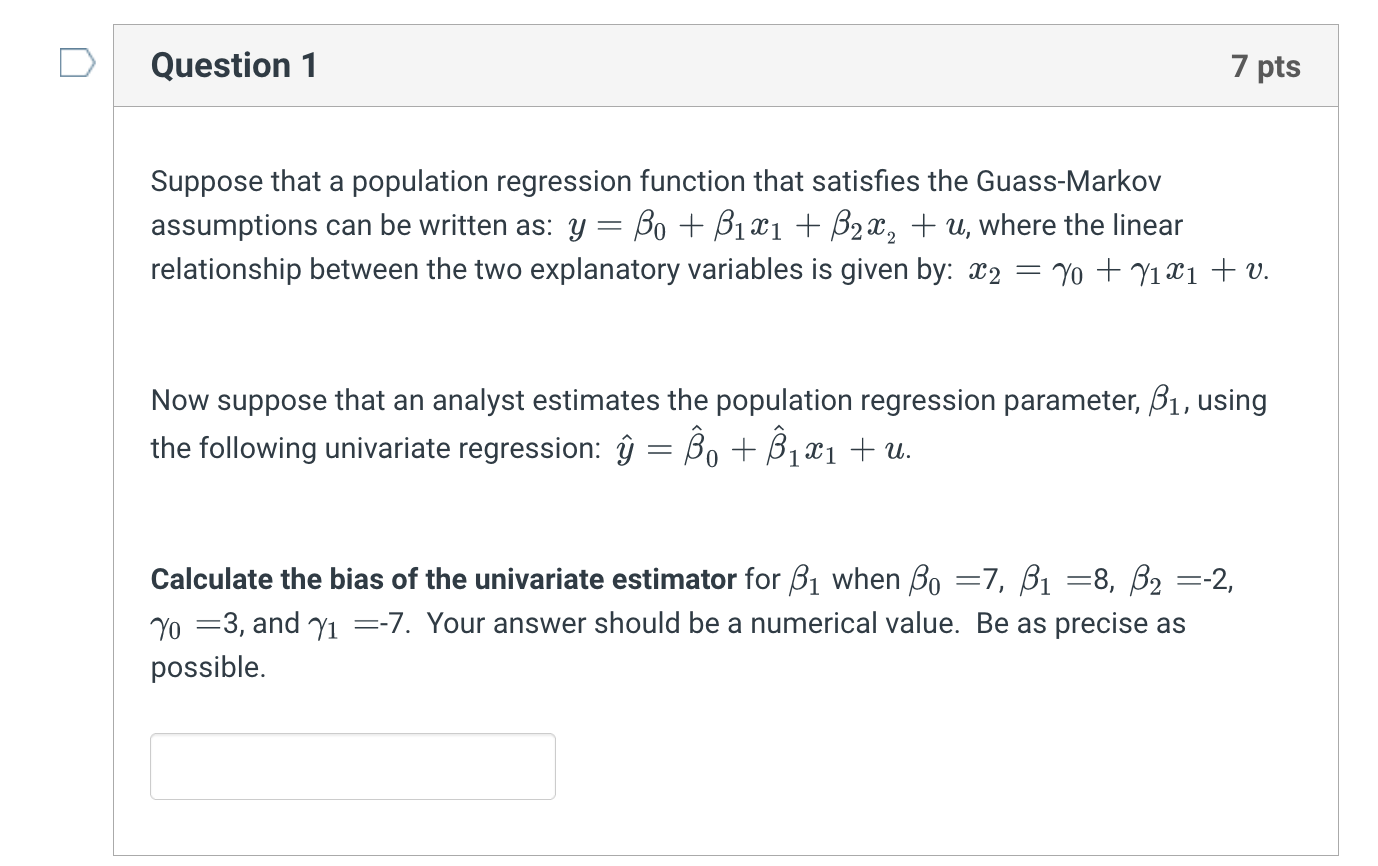Click inside the numerical answer box
This screenshot has width=1378, height=866.
click(352, 765)
